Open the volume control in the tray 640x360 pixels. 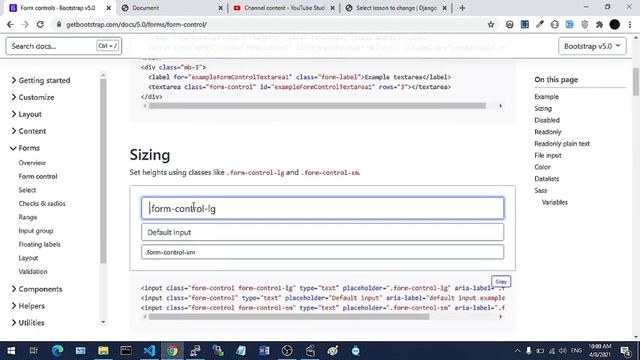coord(563,351)
